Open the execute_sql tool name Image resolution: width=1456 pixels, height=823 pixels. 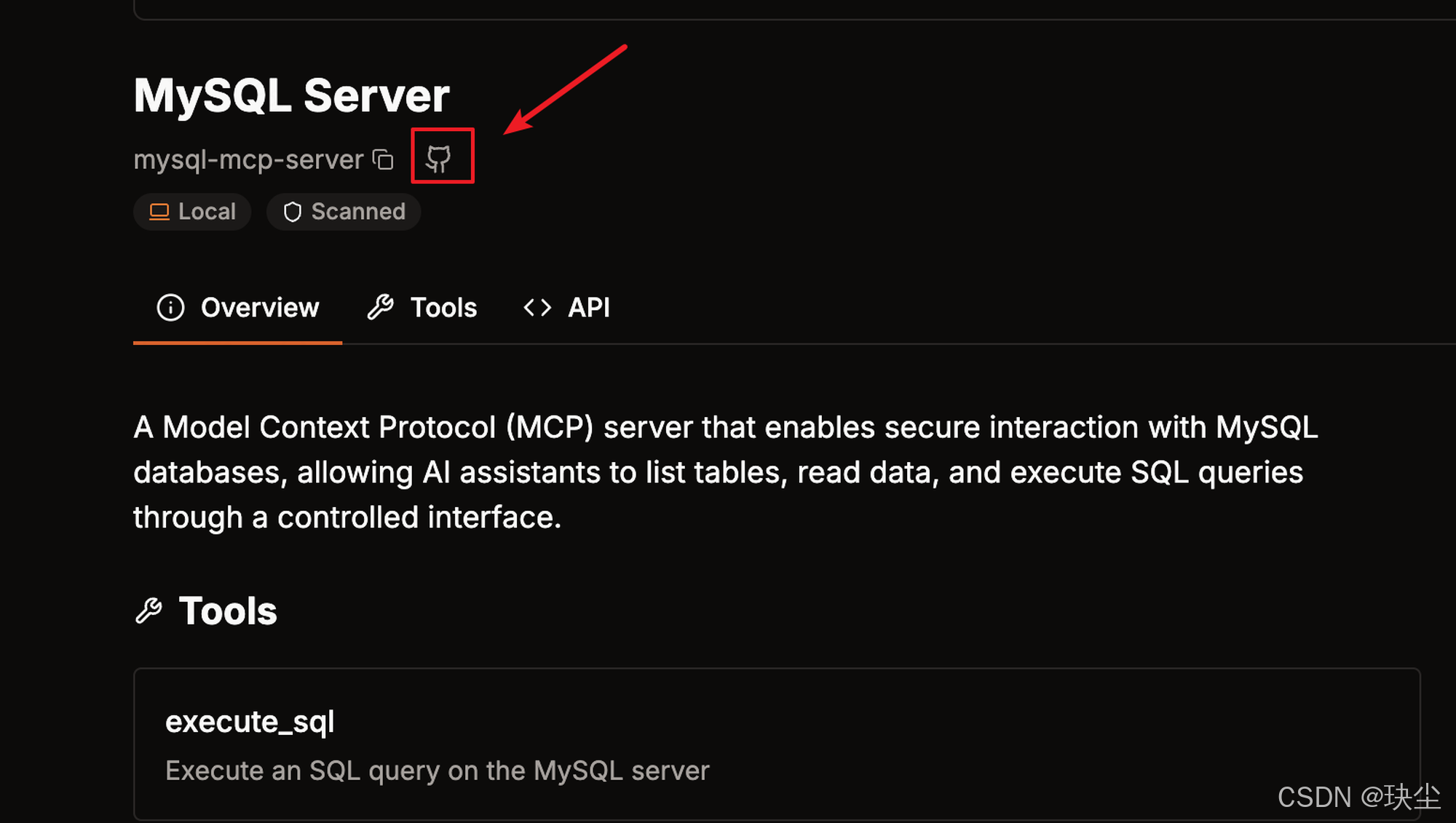[x=250, y=722]
